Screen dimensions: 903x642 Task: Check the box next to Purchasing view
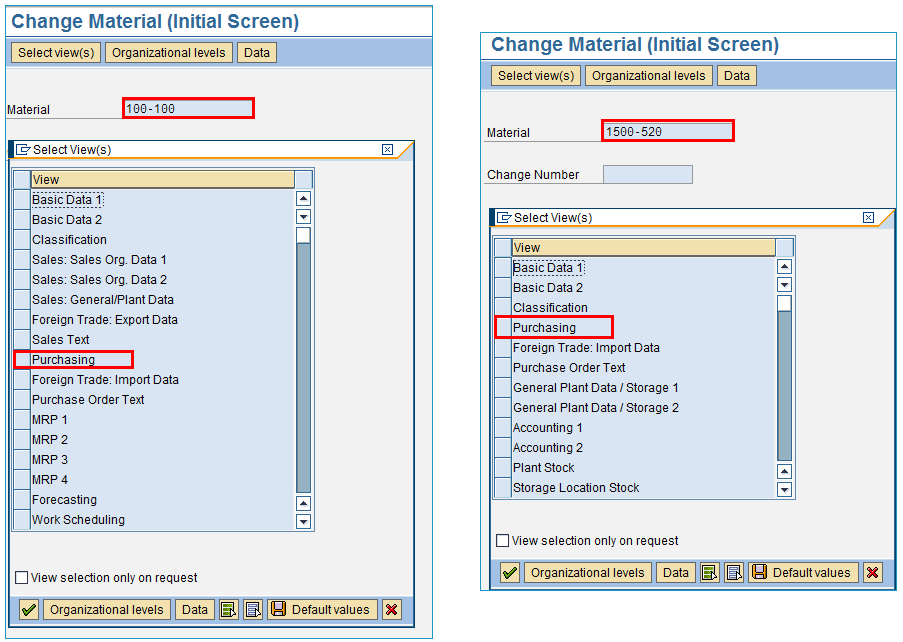(x=21, y=359)
